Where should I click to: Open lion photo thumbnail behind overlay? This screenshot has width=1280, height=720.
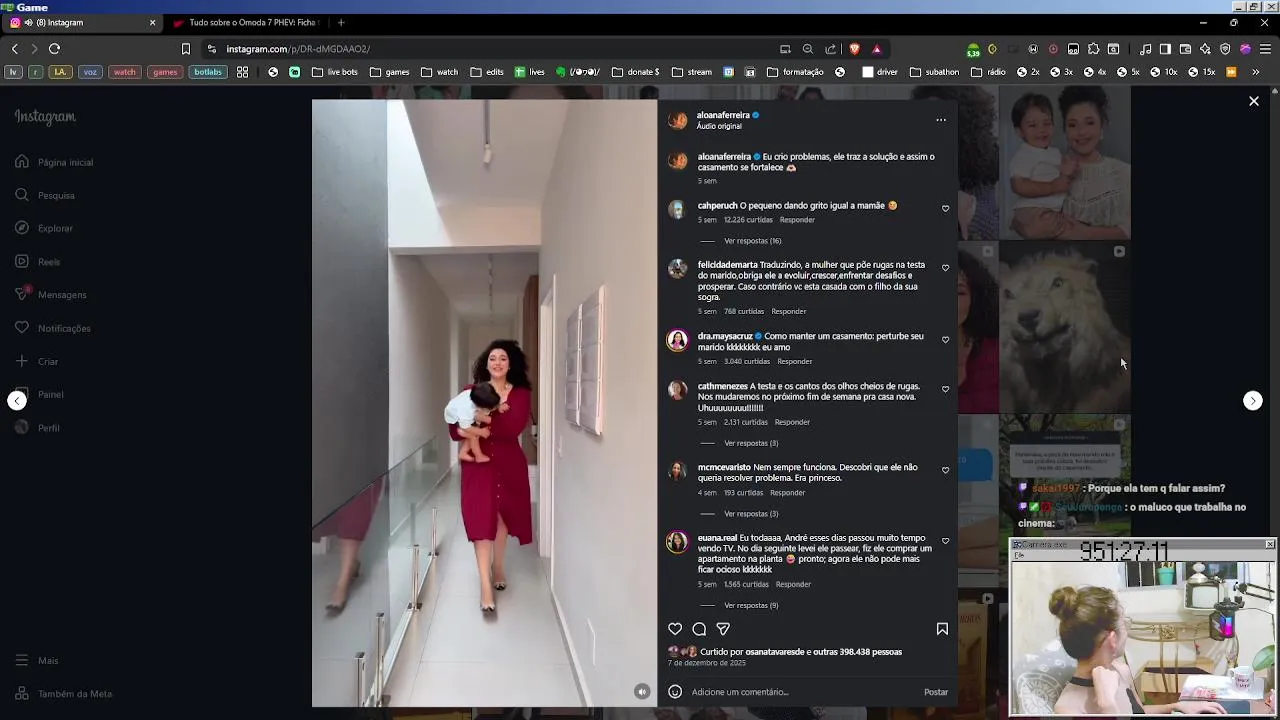coord(1064,328)
